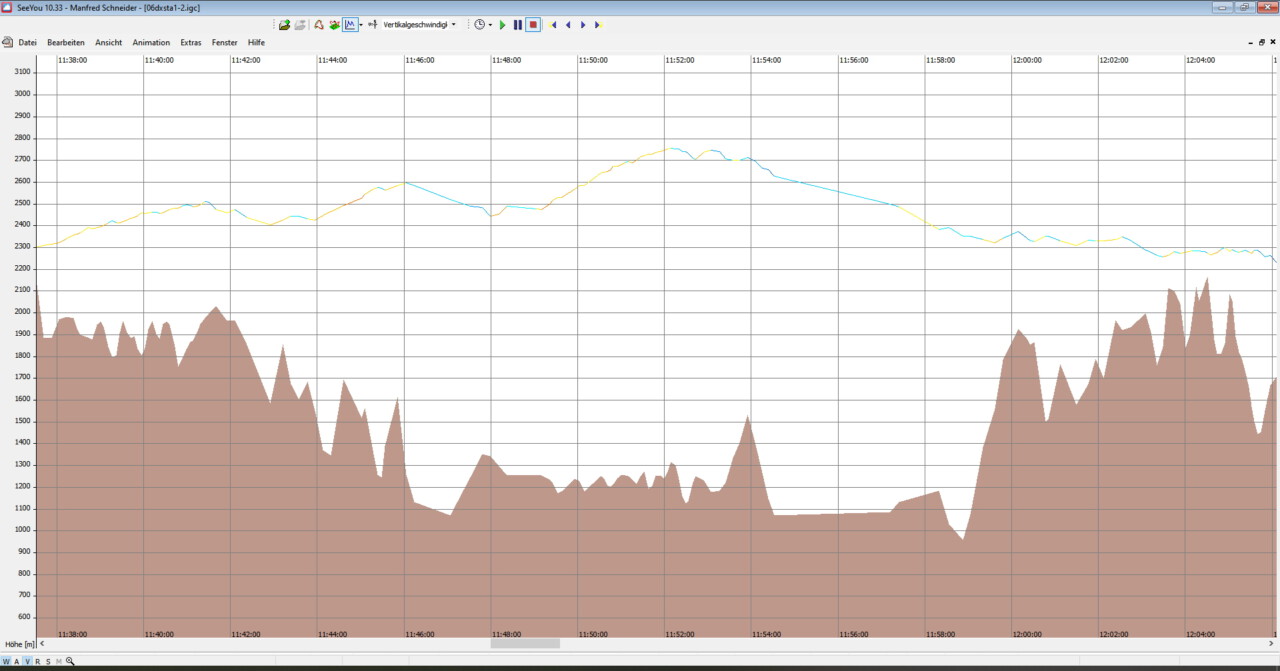Click the 12:00:00 label on top time axis
Screen dimensions: 1280x671
(1027, 60)
